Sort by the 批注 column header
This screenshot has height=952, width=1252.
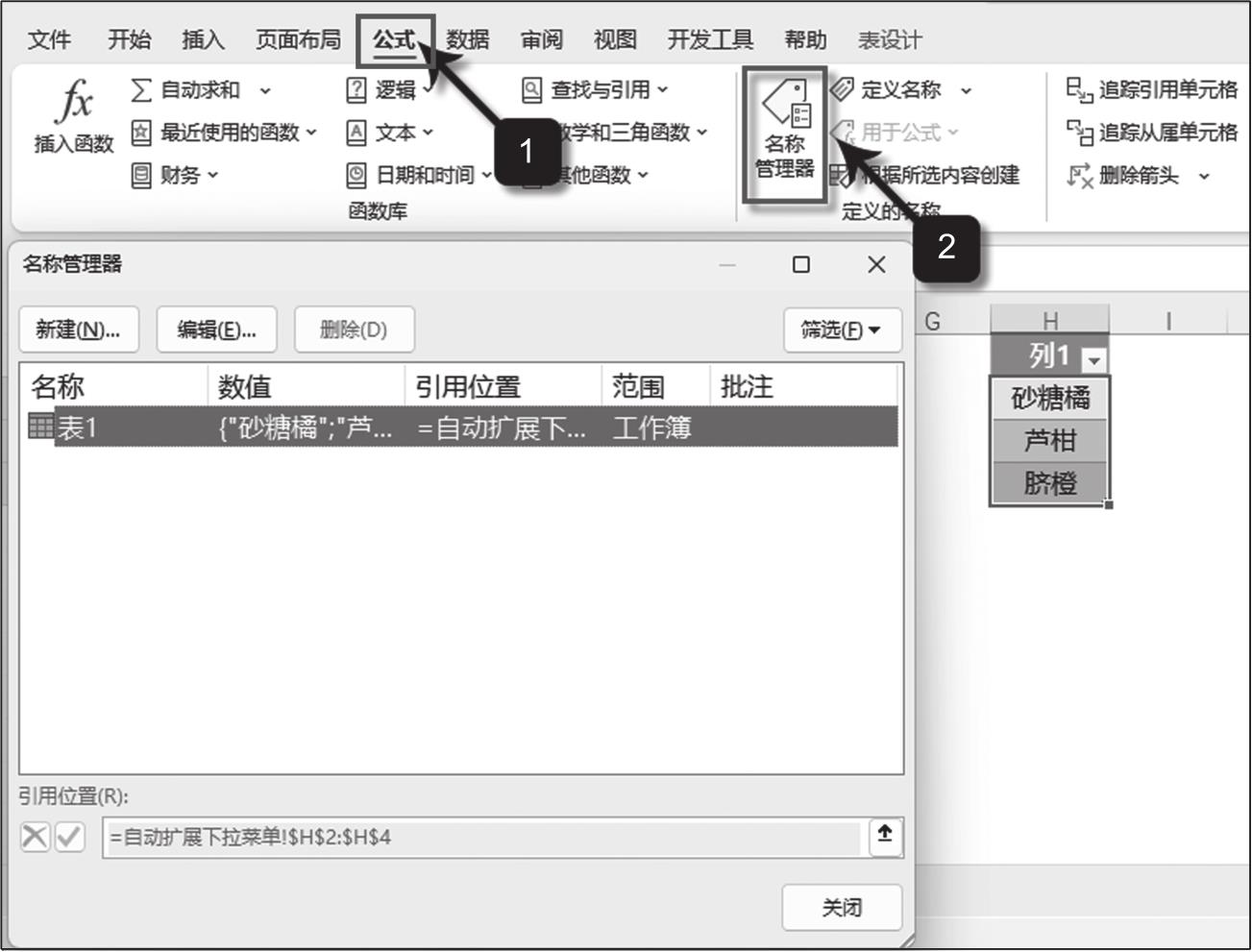(x=803, y=386)
